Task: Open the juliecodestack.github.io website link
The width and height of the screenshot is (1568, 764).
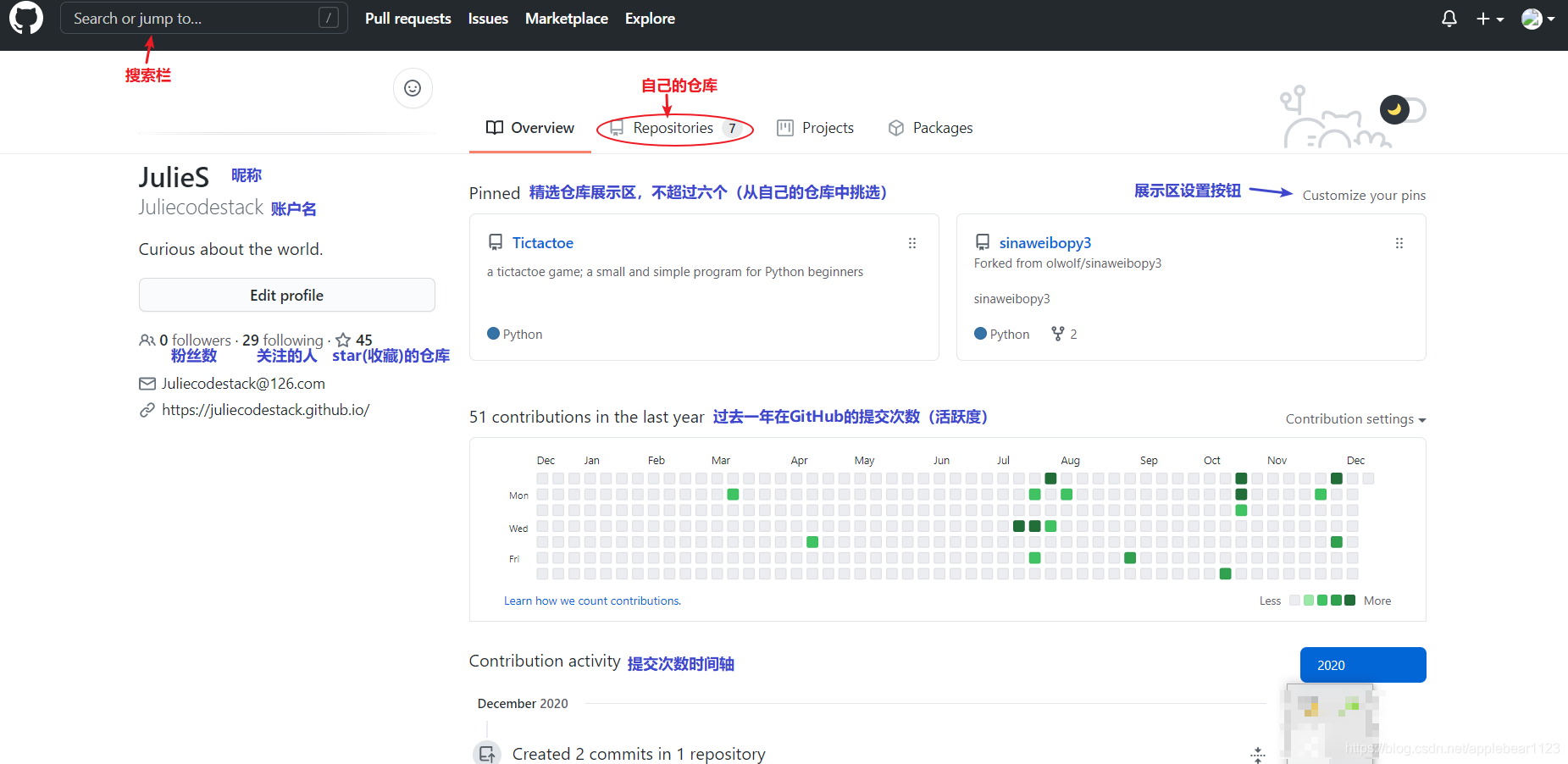Action: [x=265, y=410]
